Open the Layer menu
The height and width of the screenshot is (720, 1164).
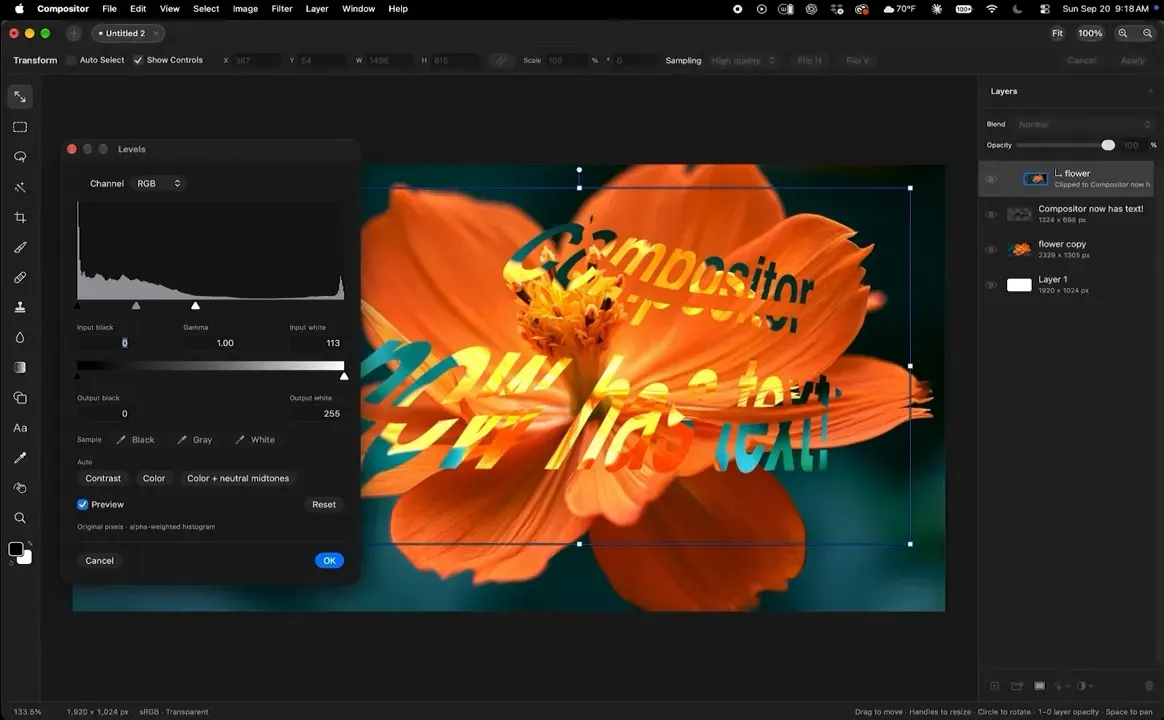click(317, 9)
